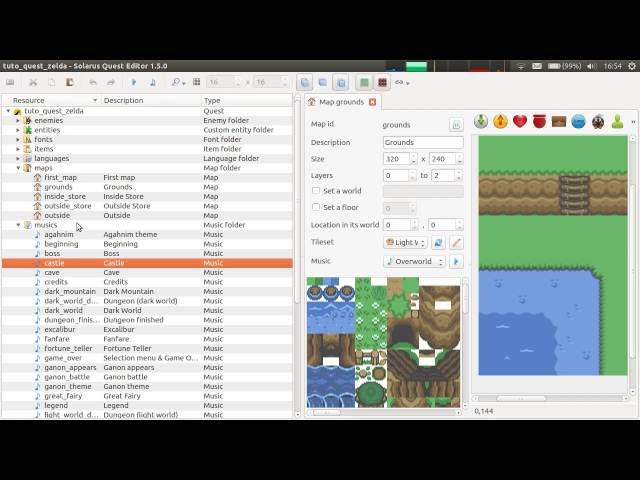Click the Undo arrow icon
The height and width of the screenshot is (480, 640).
point(93,82)
